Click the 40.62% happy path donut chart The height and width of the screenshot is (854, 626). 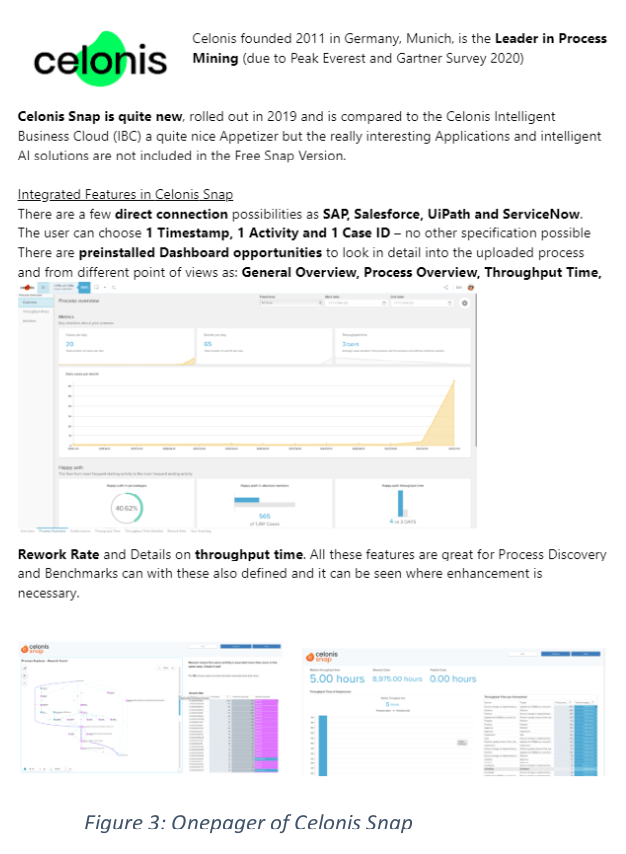coord(127,508)
